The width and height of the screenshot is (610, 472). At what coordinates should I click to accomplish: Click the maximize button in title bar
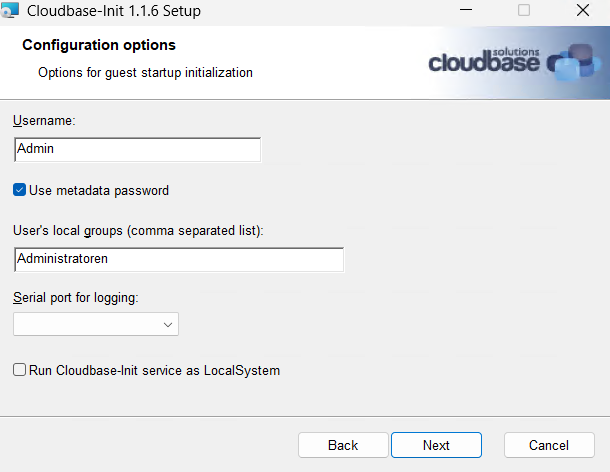524,11
